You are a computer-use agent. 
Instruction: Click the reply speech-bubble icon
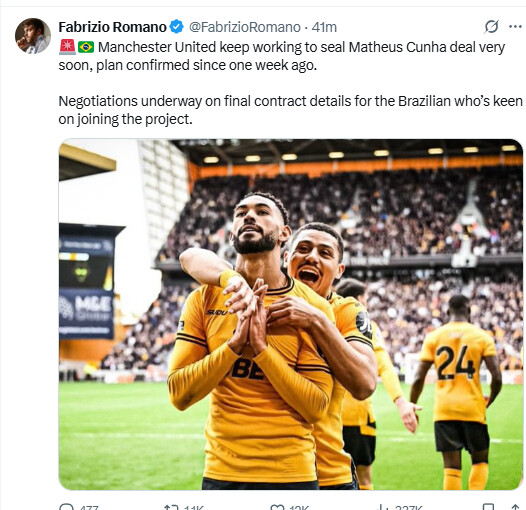coord(66,507)
